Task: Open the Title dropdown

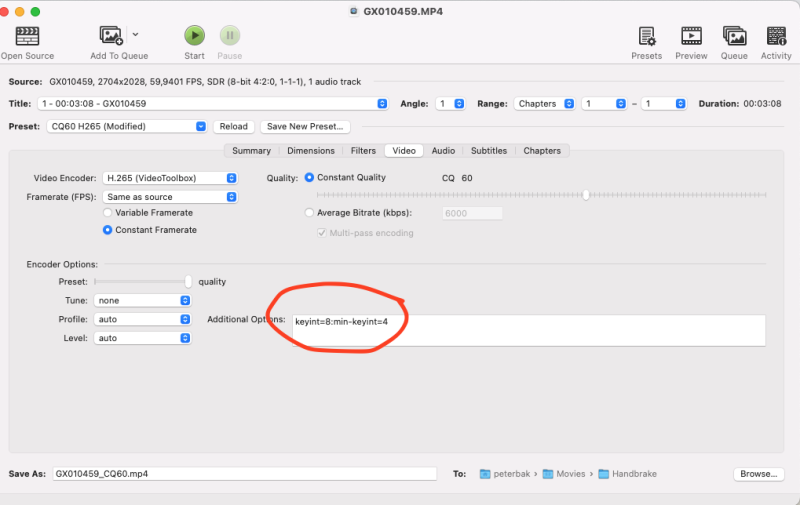Action: click(213, 104)
